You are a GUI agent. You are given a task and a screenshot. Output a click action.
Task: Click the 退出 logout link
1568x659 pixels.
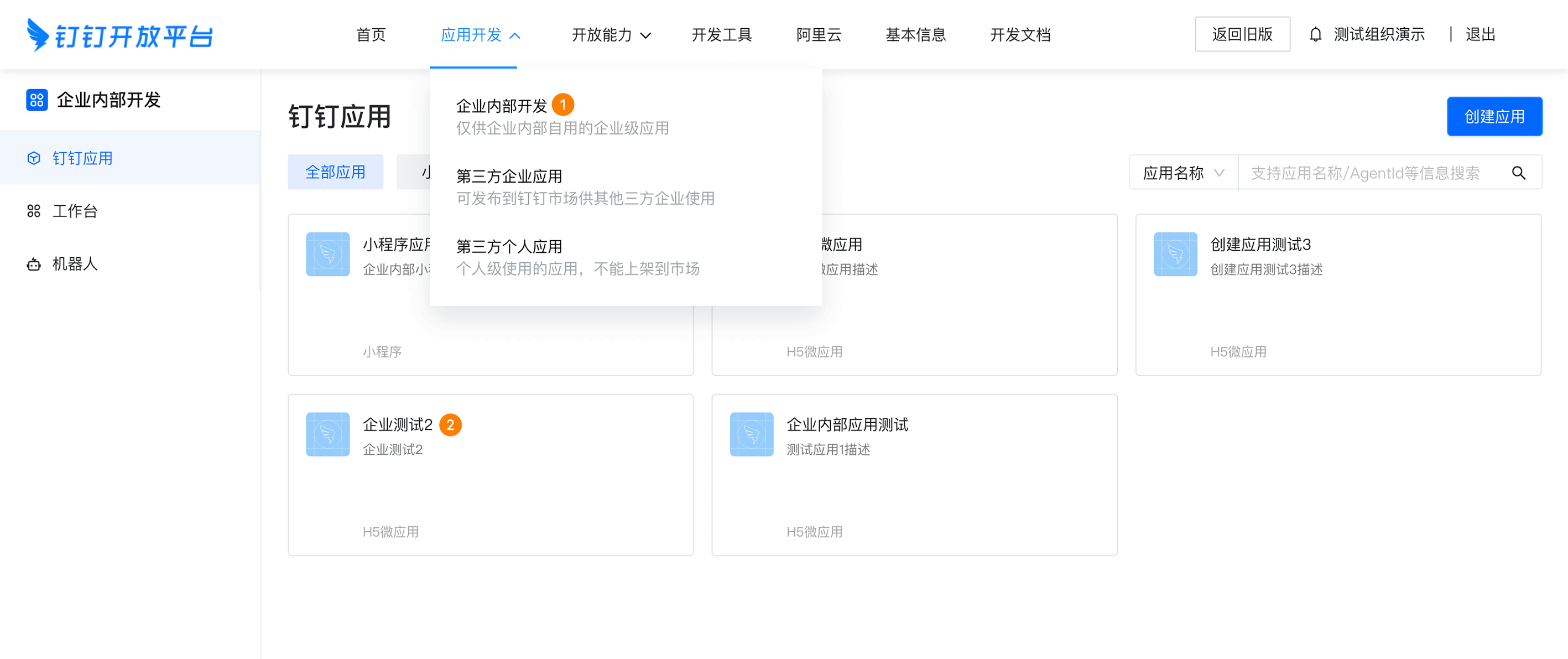point(1480,35)
